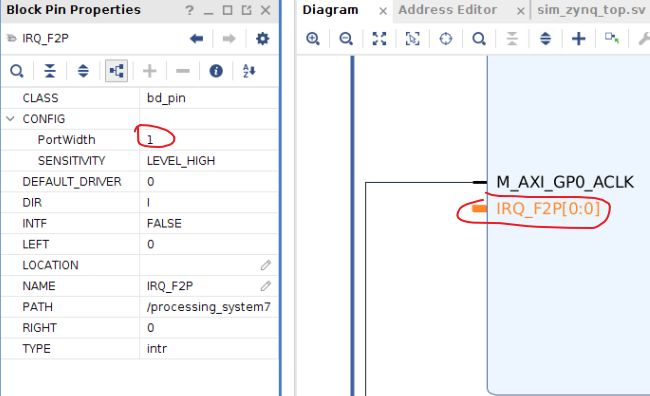Close the Block Pin Properties panel

click(x=266, y=10)
